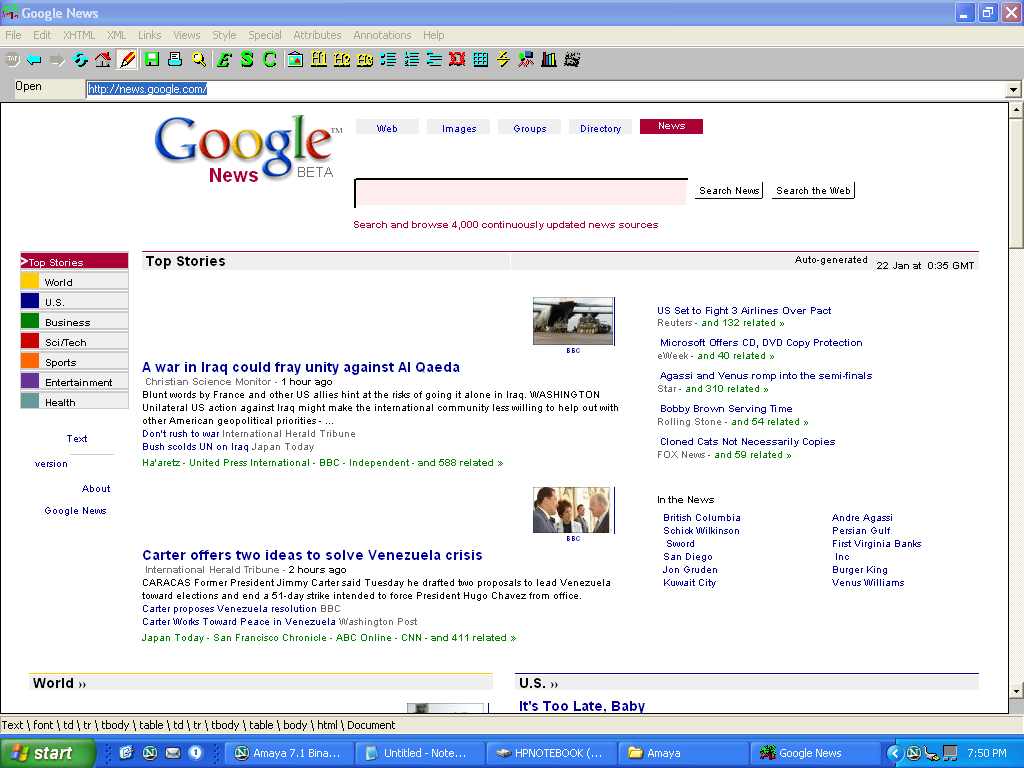Expand the World section heading
Image resolution: width=1024 pixels, height=768 pixels.
[x=60, y=683]
